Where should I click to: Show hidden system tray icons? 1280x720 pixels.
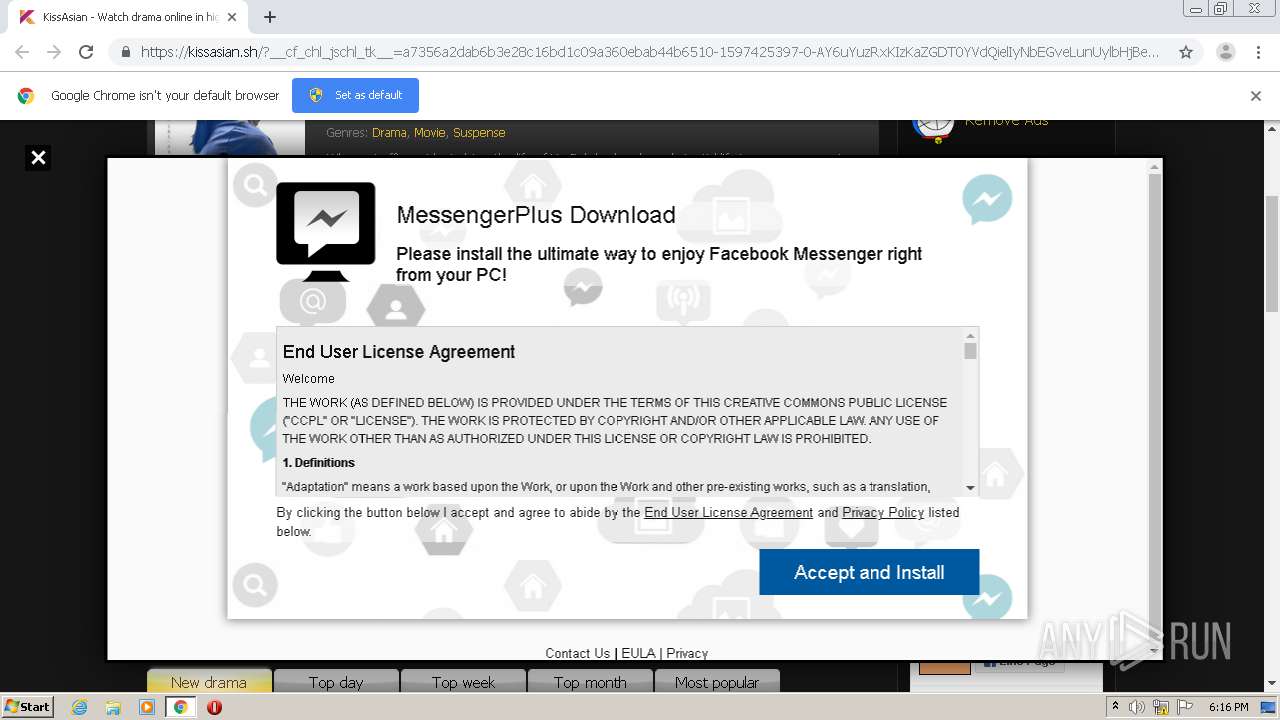1115,707
